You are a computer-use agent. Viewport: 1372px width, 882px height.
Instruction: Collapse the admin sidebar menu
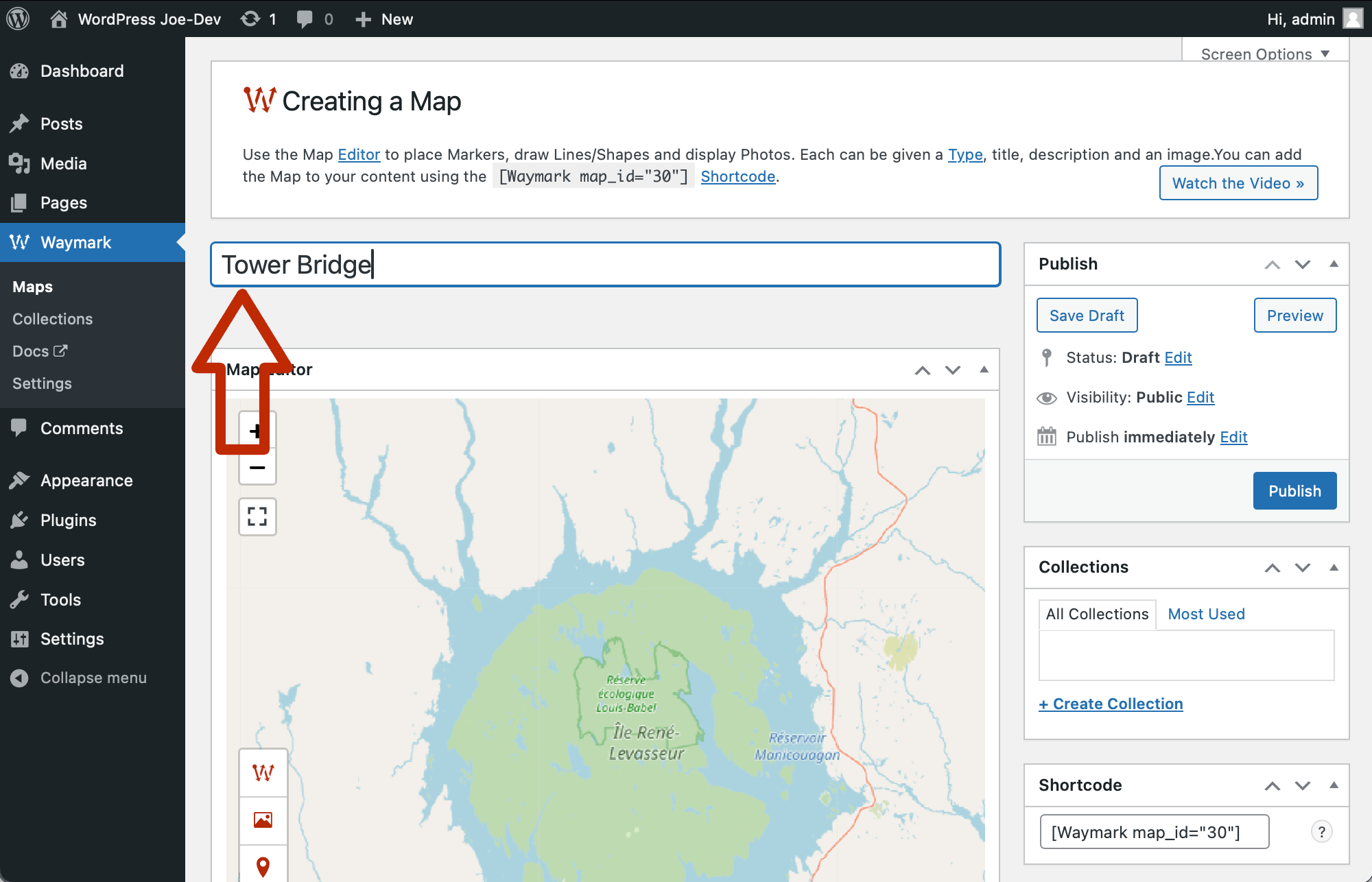[x=93, y=678]
